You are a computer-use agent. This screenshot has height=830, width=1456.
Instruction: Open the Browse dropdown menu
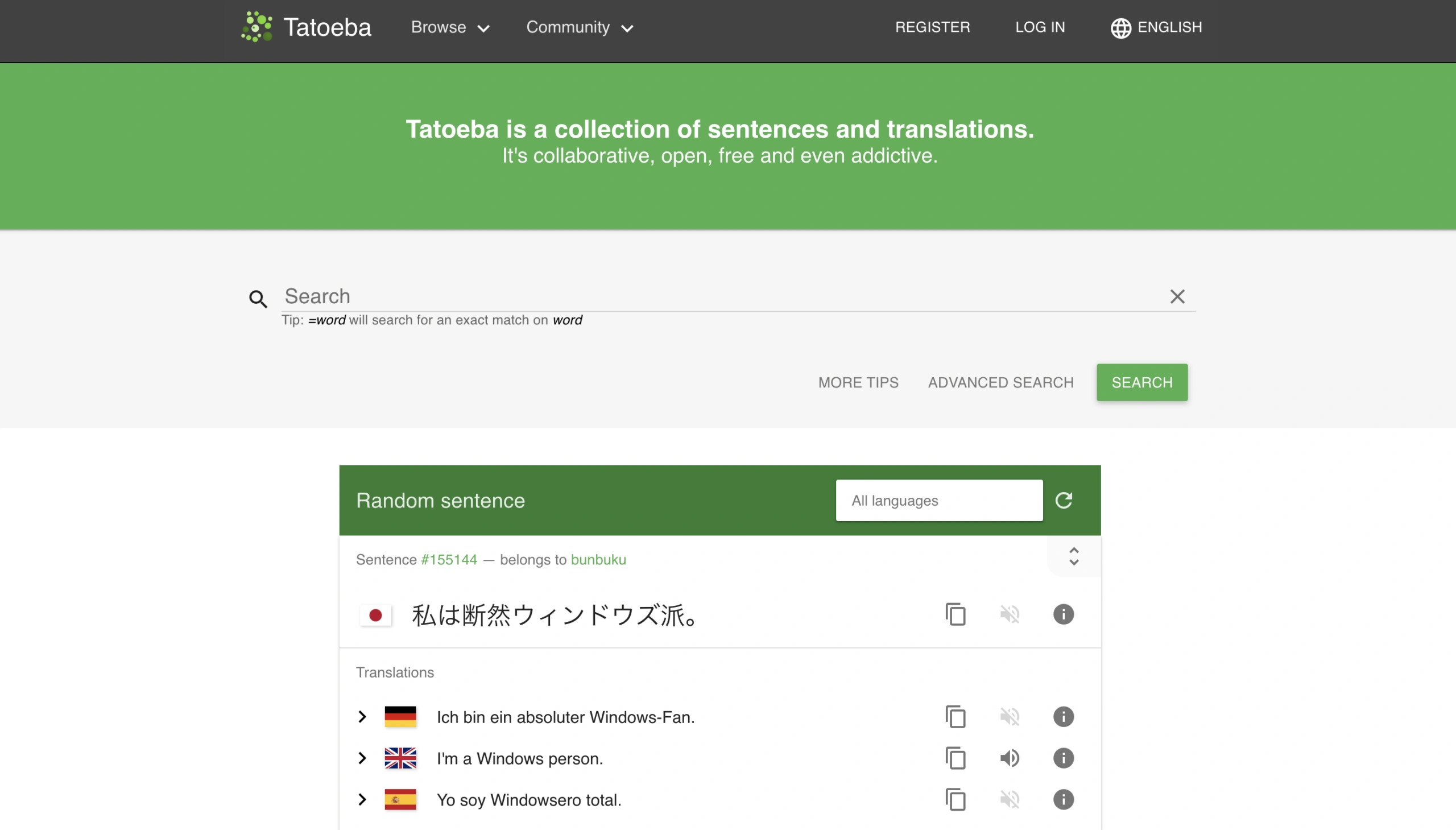coord(450,27)
